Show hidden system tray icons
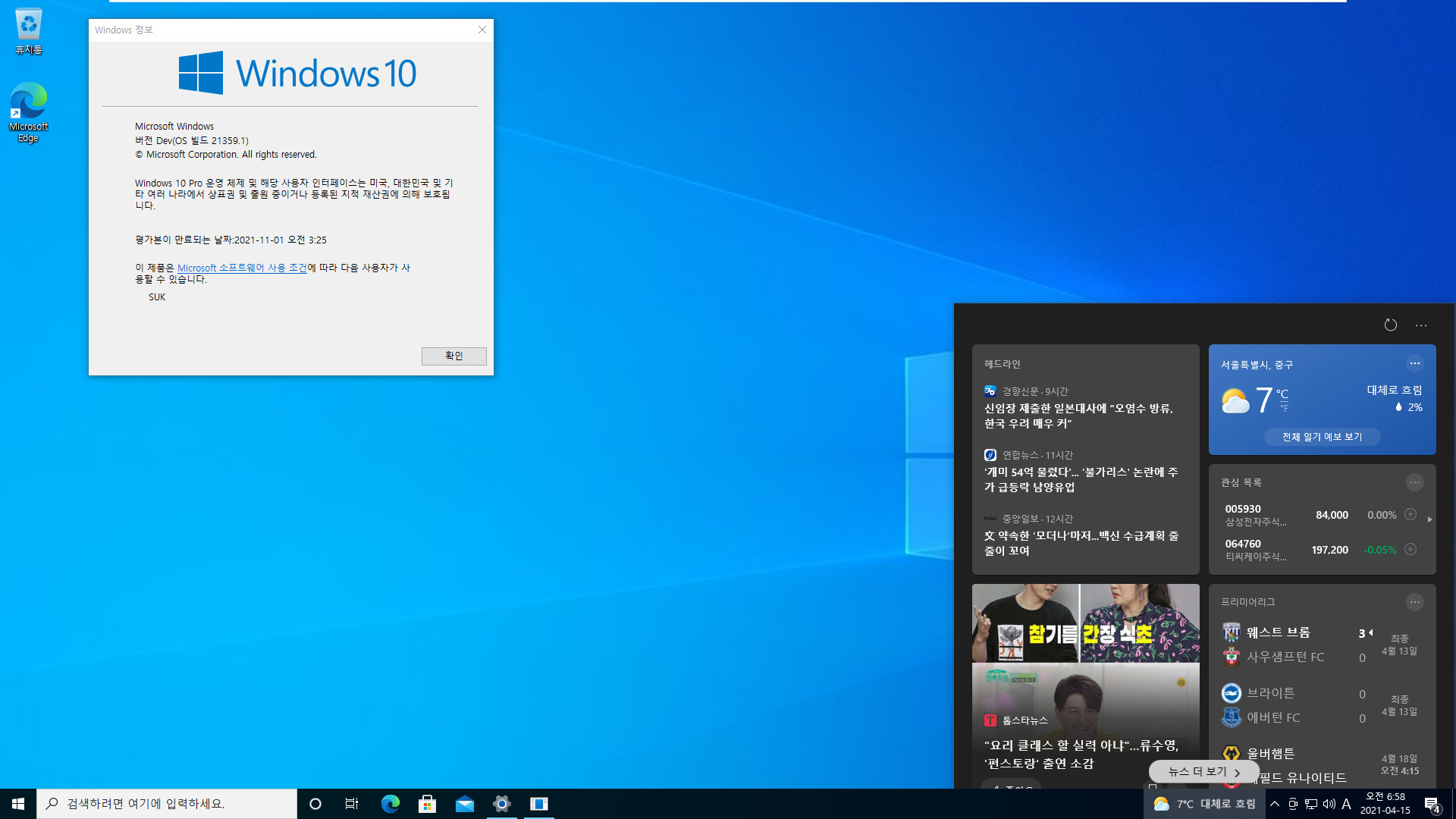Image resolution: width=1456 pixels, height=819 pixels. [x=1275, y=804]
